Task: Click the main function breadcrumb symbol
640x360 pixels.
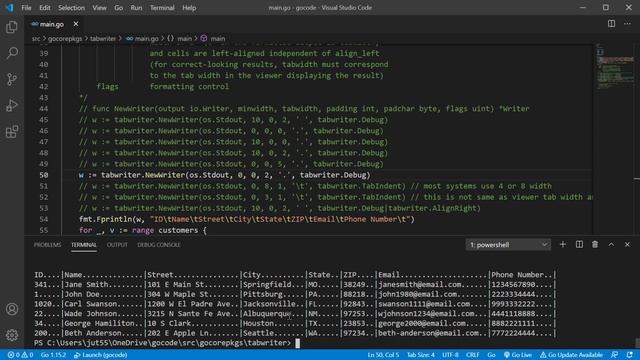Action: point(213,39)
